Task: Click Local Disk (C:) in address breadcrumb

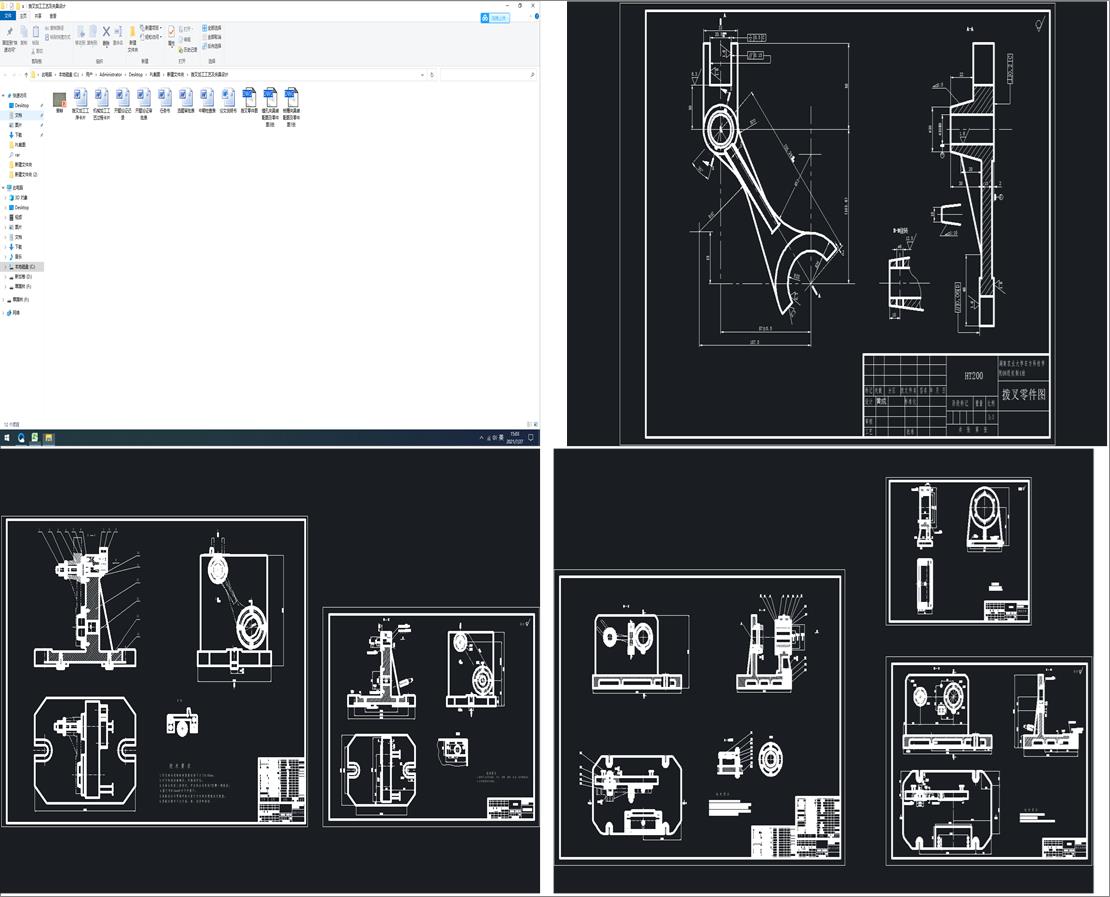Action: (69, 74)
